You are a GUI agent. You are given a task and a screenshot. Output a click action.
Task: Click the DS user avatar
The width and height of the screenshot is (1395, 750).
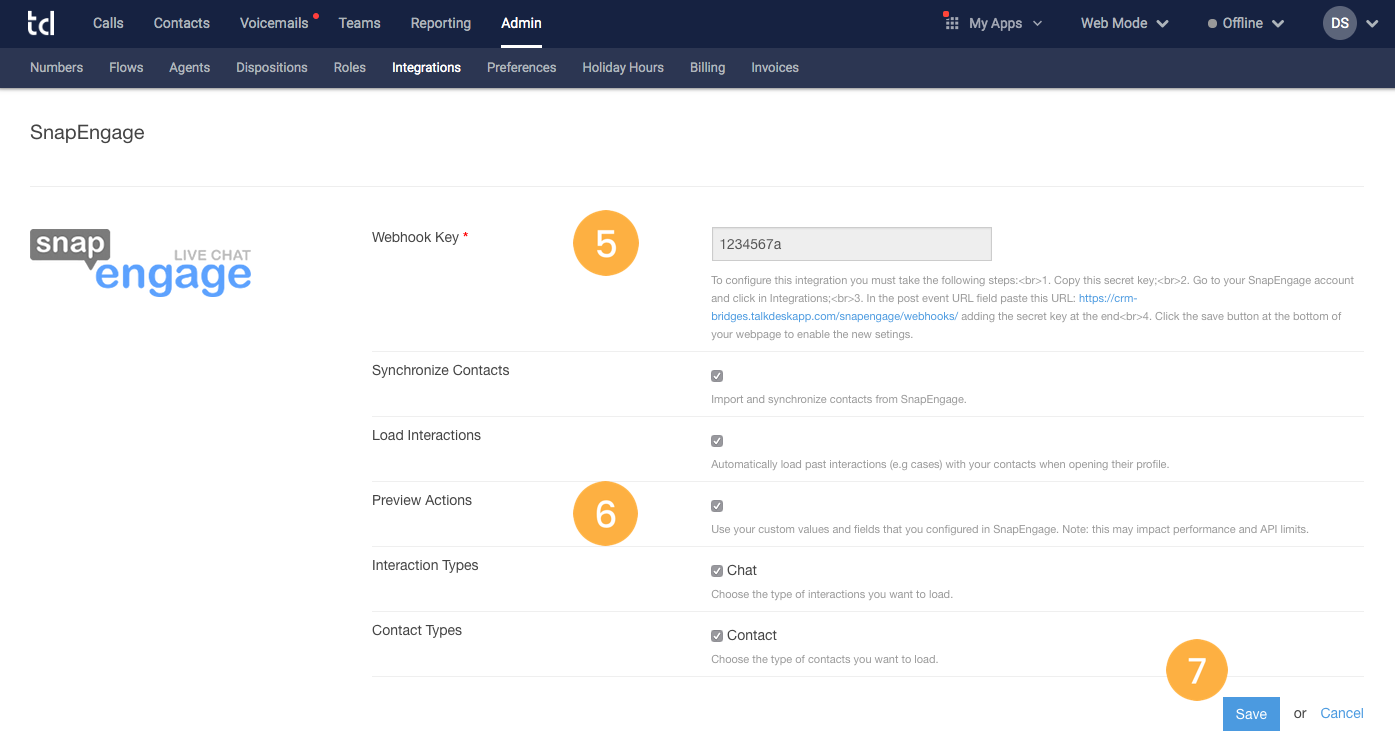pos(1340,23)
